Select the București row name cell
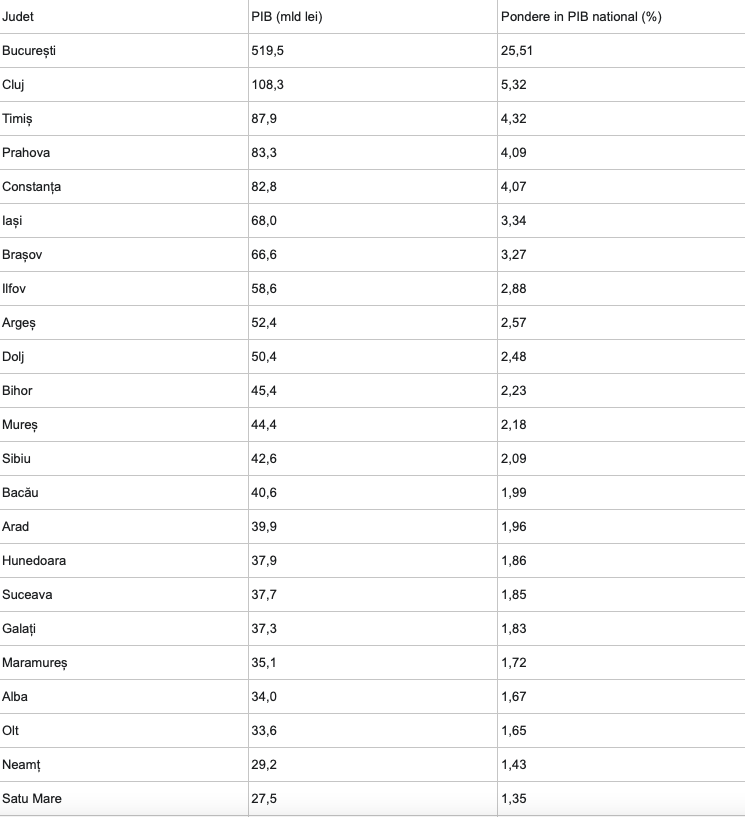The width and height of the screenshot is (745, 817). (29, 51)
